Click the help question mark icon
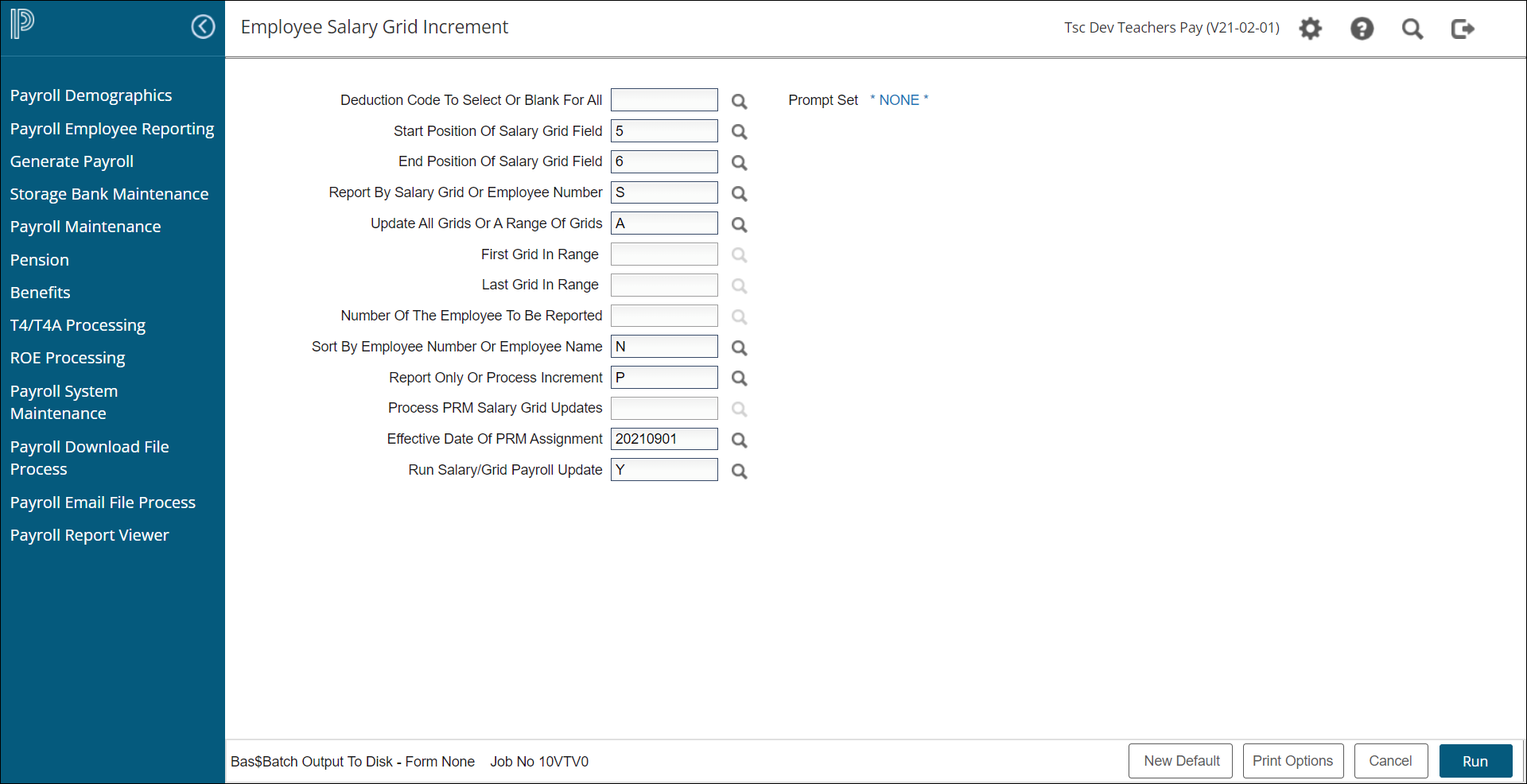Viewport: 1527px width, 784px height. (x=1362, y=29)
